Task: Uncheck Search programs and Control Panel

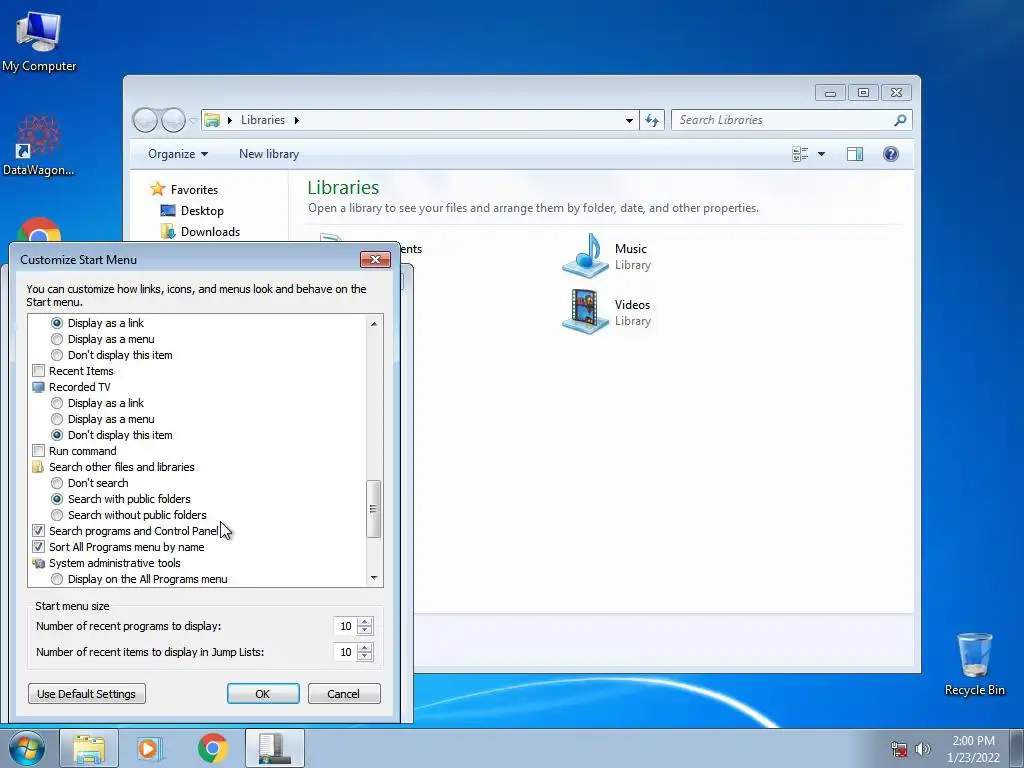Action: 39,531
